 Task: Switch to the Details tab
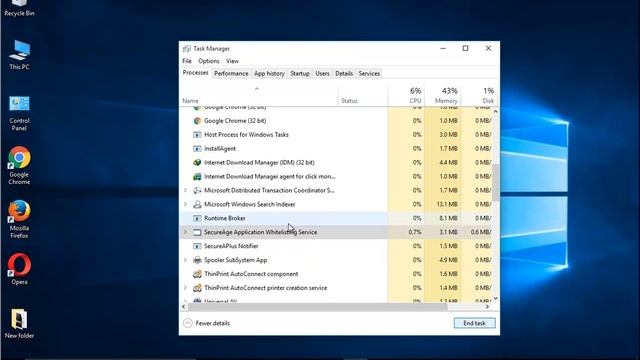(344, 73)
